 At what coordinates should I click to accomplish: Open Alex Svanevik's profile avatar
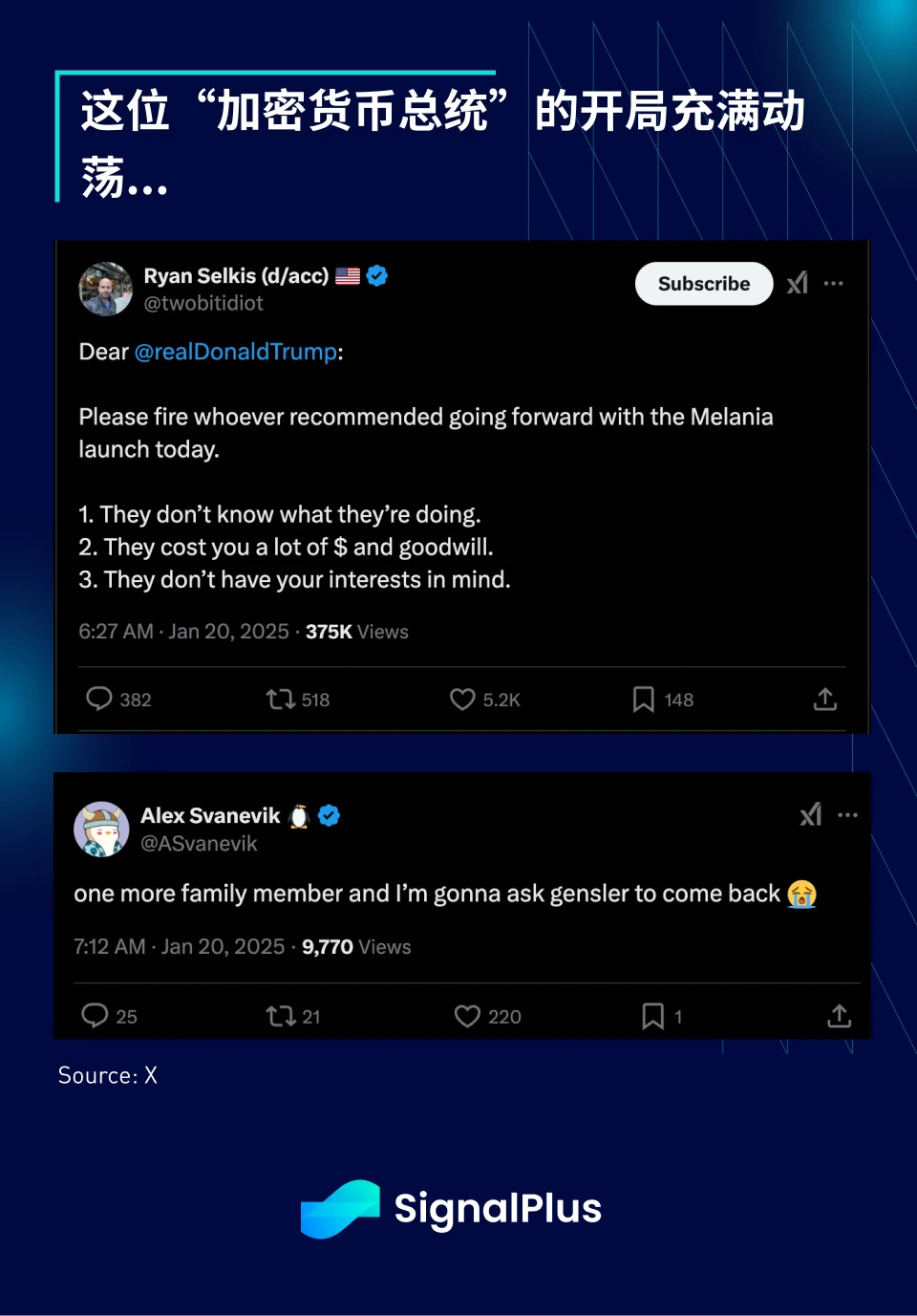tap(101, 829)
